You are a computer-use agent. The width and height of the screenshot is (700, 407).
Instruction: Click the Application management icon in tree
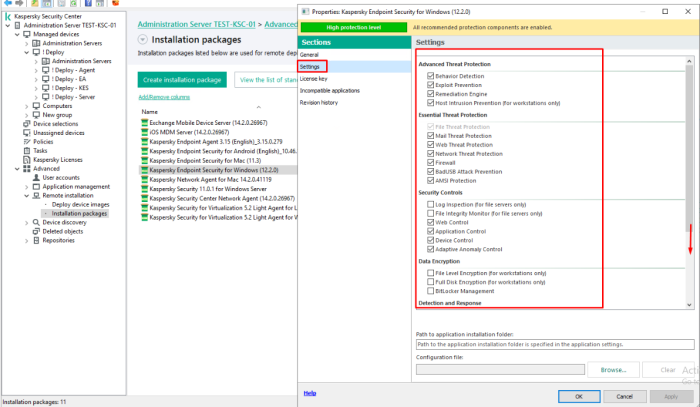[36, 187]
